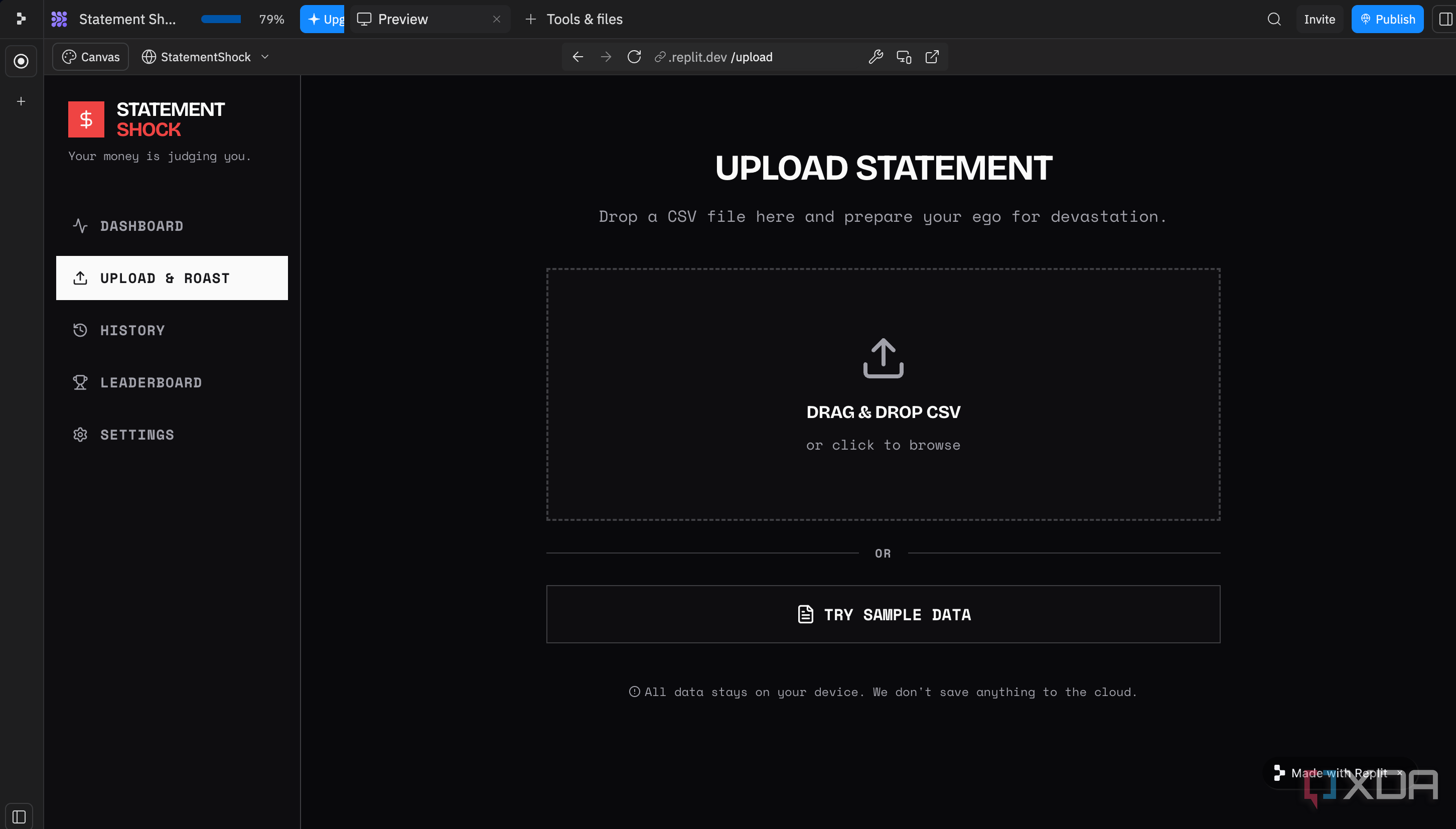Open preview in new tab icon

pos(932,57)
